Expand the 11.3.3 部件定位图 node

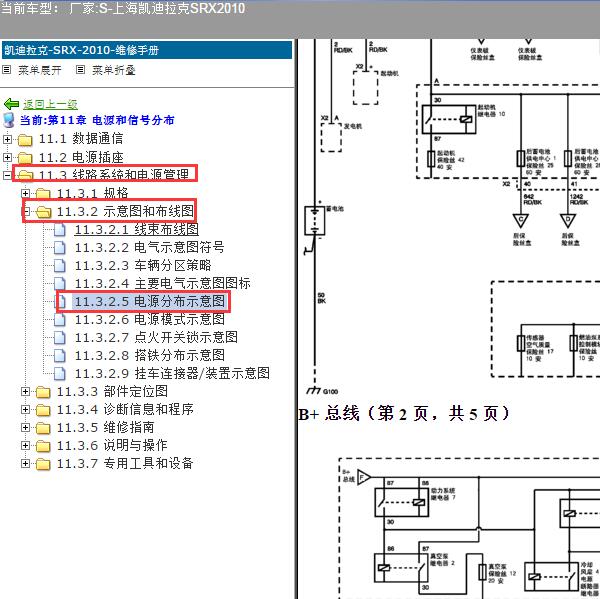tap(26, 391)
